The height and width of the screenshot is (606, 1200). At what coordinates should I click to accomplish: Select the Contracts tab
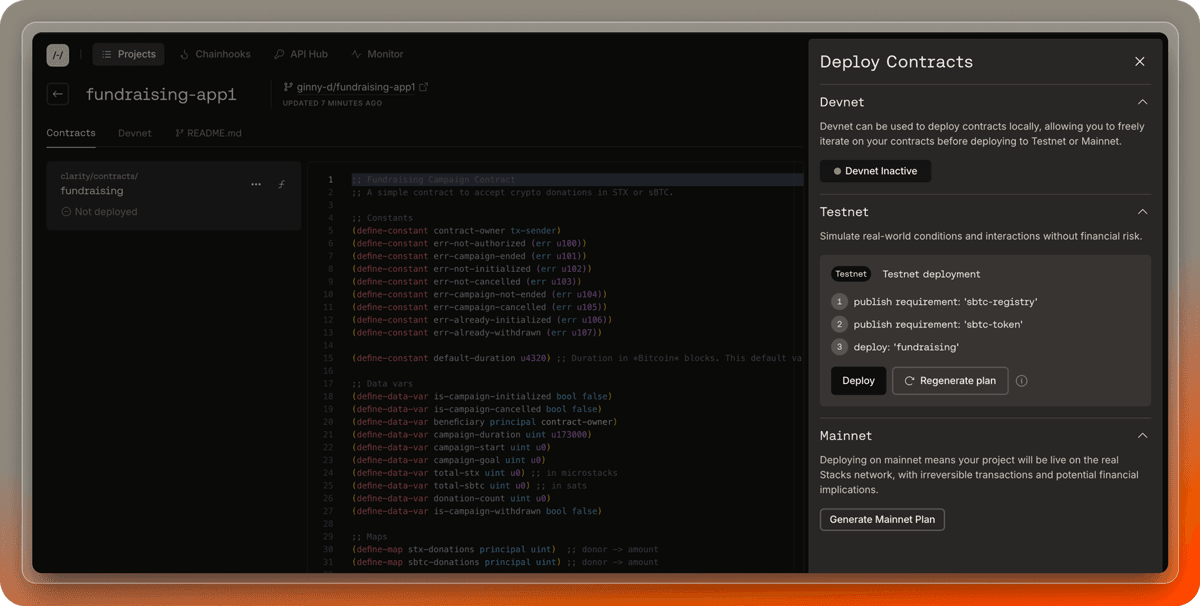coord(71,133)
